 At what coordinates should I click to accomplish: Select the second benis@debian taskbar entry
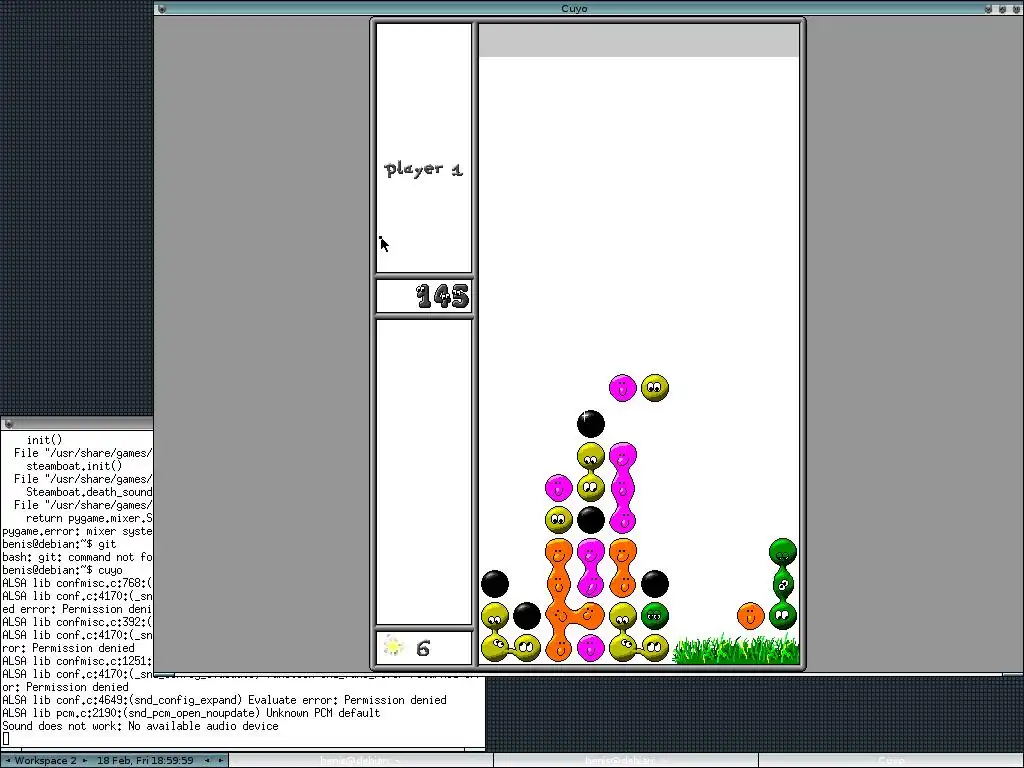626,760
